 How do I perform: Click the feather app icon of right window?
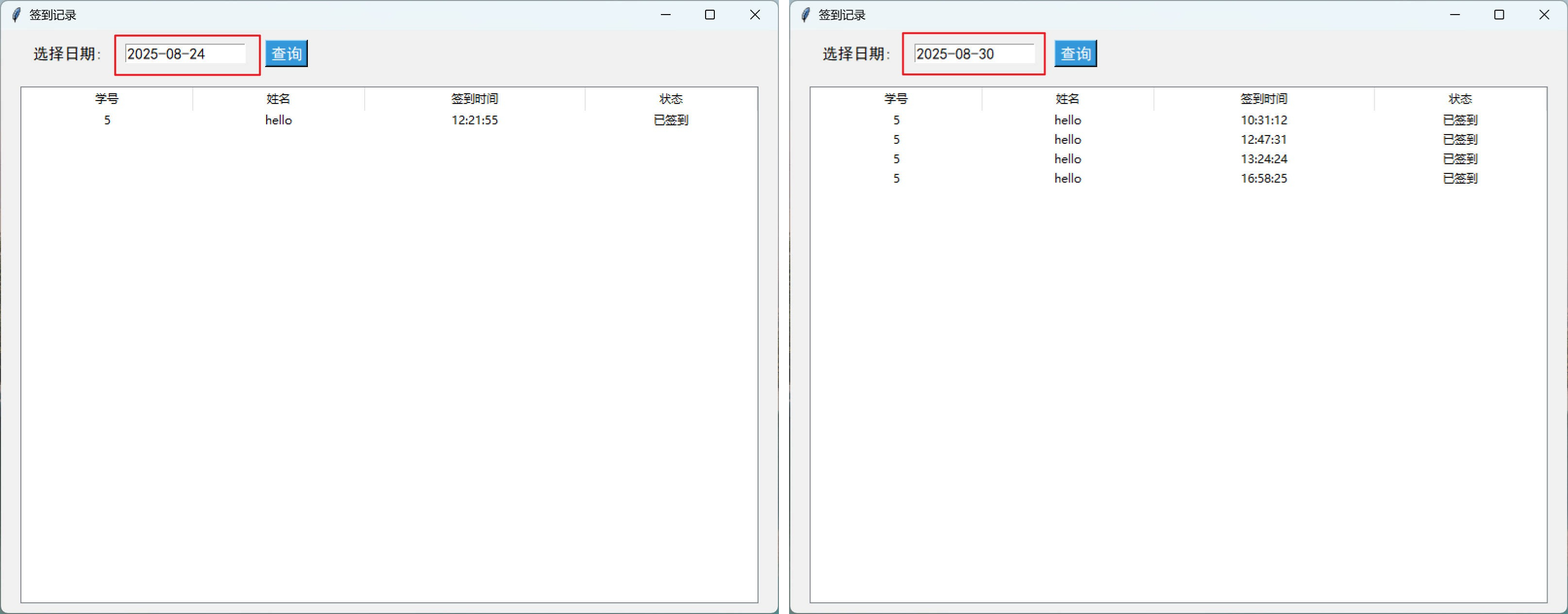point(805,15)
